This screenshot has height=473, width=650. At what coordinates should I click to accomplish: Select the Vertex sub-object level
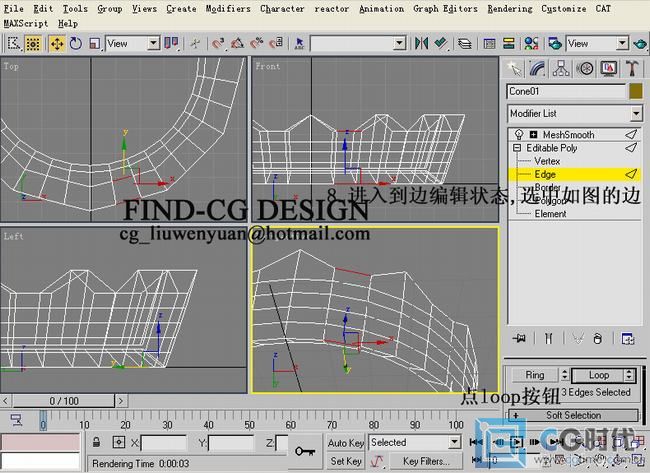(547, 161)
